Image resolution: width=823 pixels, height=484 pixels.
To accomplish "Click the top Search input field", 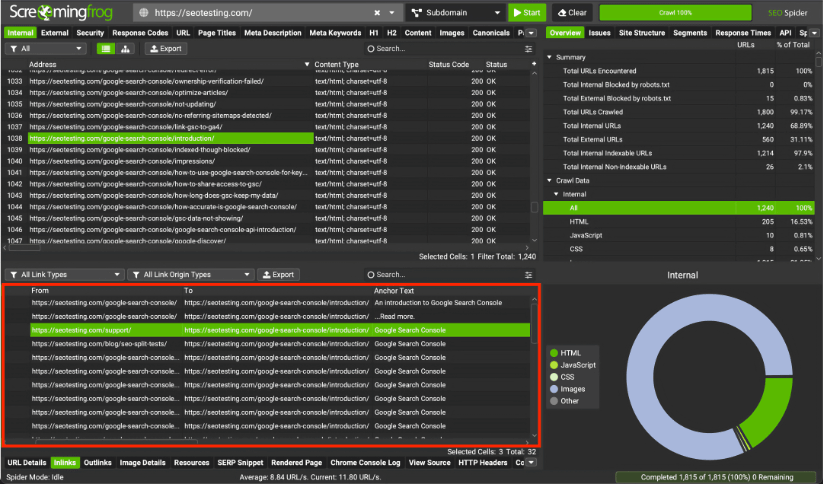I will click(x=440, y=48).
